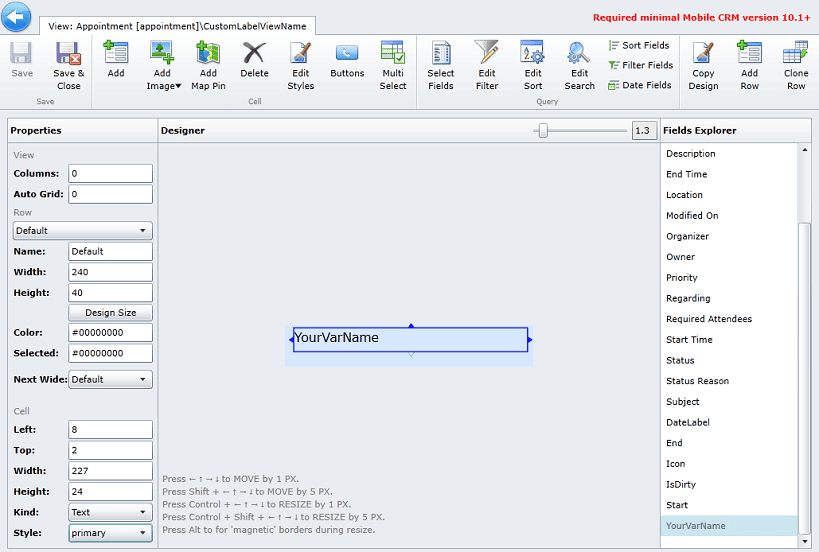The image size is (819, 552).
Task: Click the Clone Row icon
Action: 795,53
